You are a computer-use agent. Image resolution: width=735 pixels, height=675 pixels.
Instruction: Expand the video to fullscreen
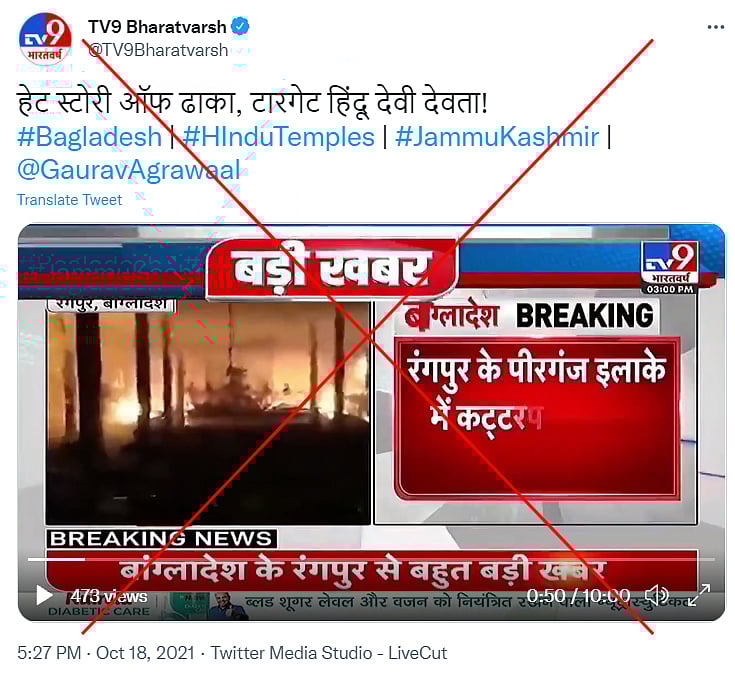[x=699, y=595]
